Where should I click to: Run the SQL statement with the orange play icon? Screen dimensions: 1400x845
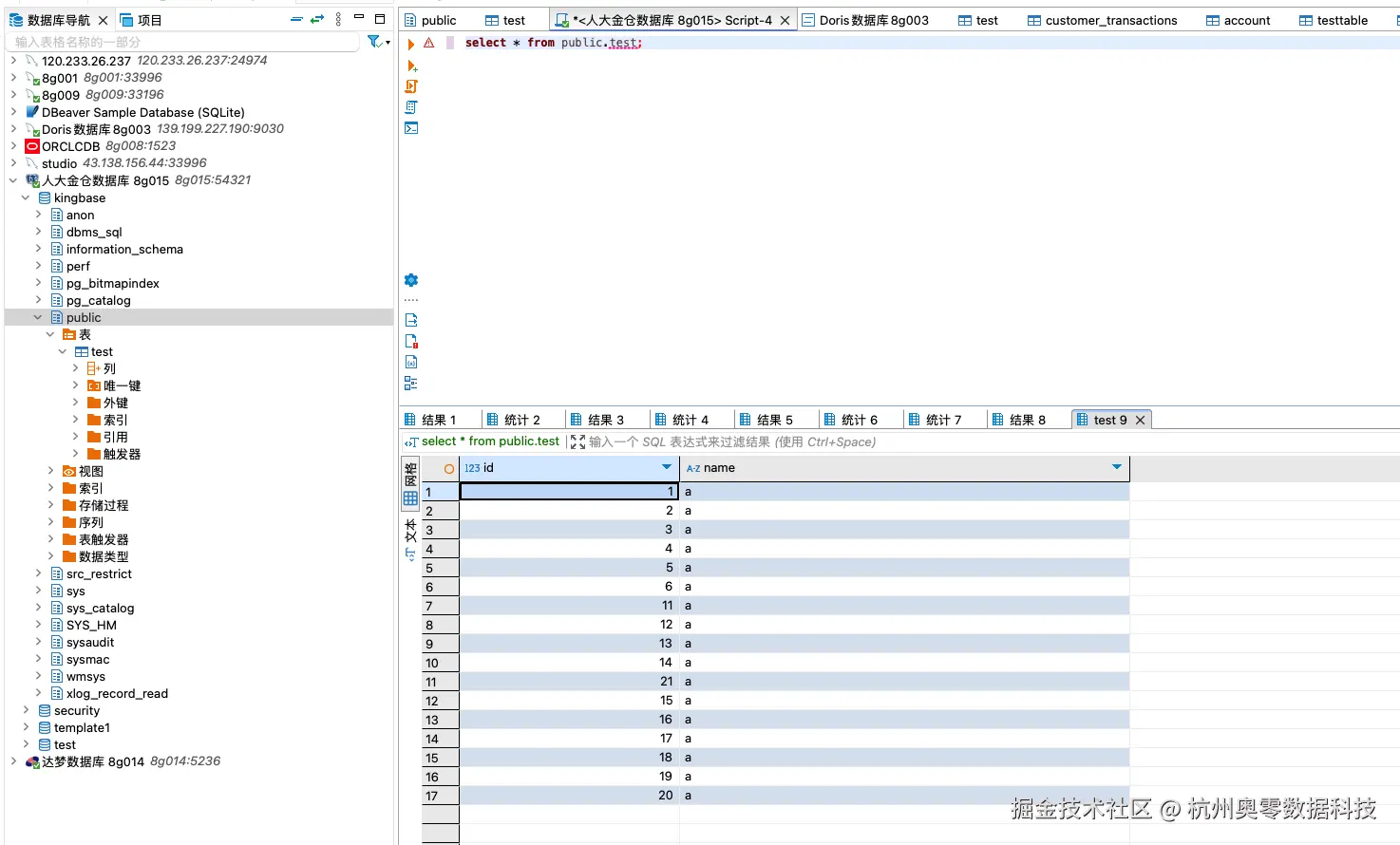(x=411, y=44)
